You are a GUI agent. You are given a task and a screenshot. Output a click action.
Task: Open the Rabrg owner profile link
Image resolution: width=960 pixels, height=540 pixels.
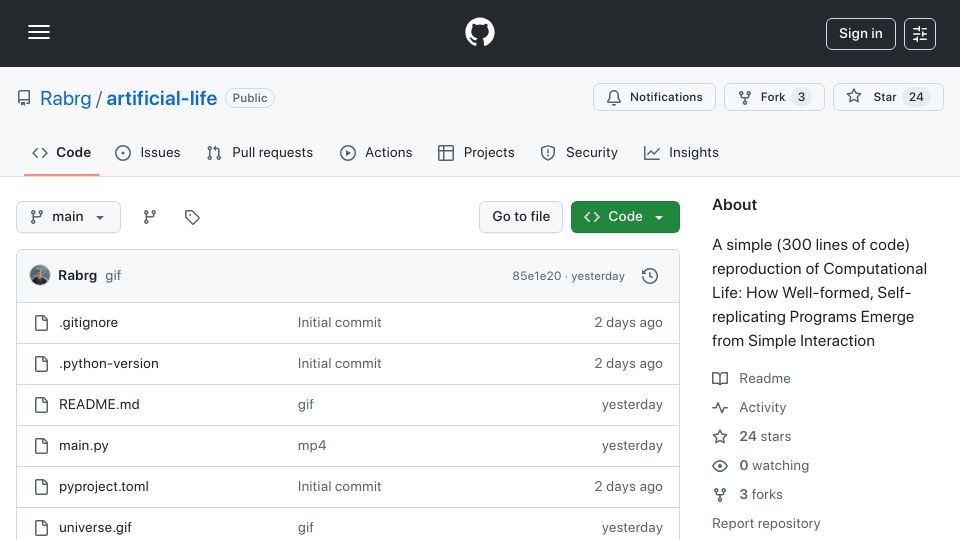pos(66,98)
